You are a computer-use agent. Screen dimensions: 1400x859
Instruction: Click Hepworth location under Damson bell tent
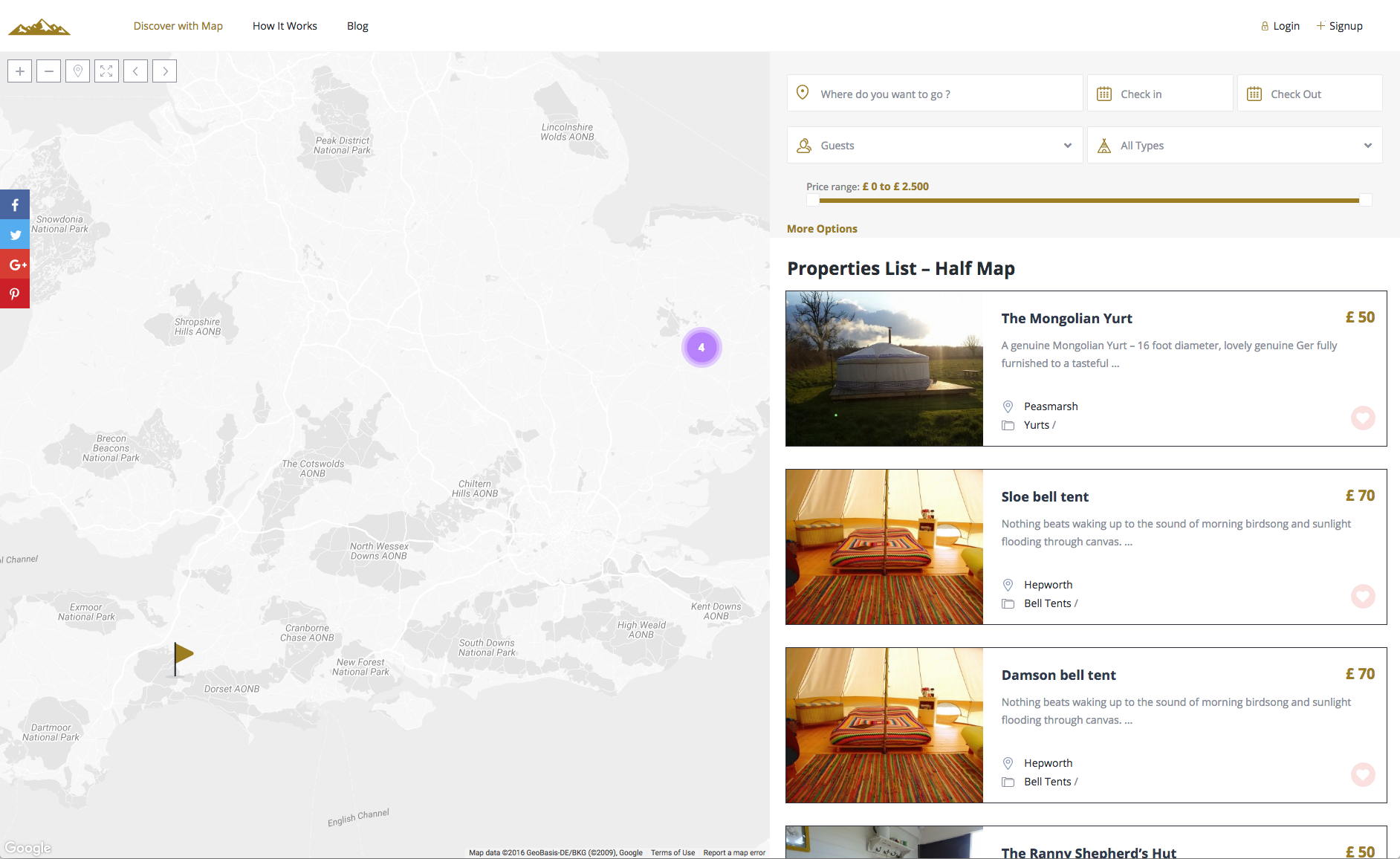1048,763
